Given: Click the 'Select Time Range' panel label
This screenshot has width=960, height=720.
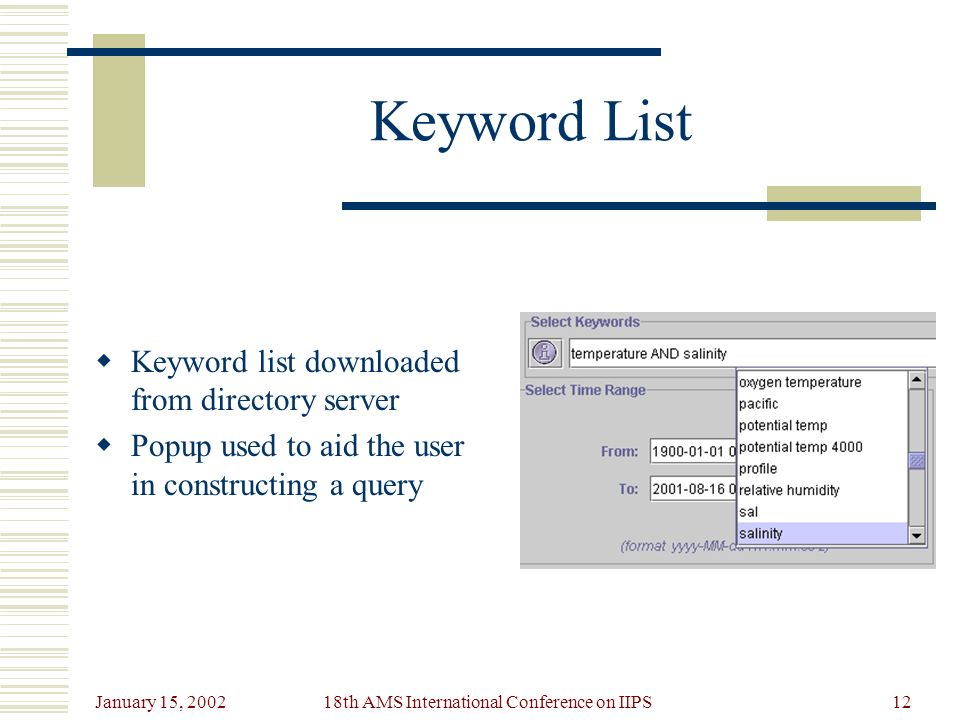Looking at the screenshot, I should point(585,390).
